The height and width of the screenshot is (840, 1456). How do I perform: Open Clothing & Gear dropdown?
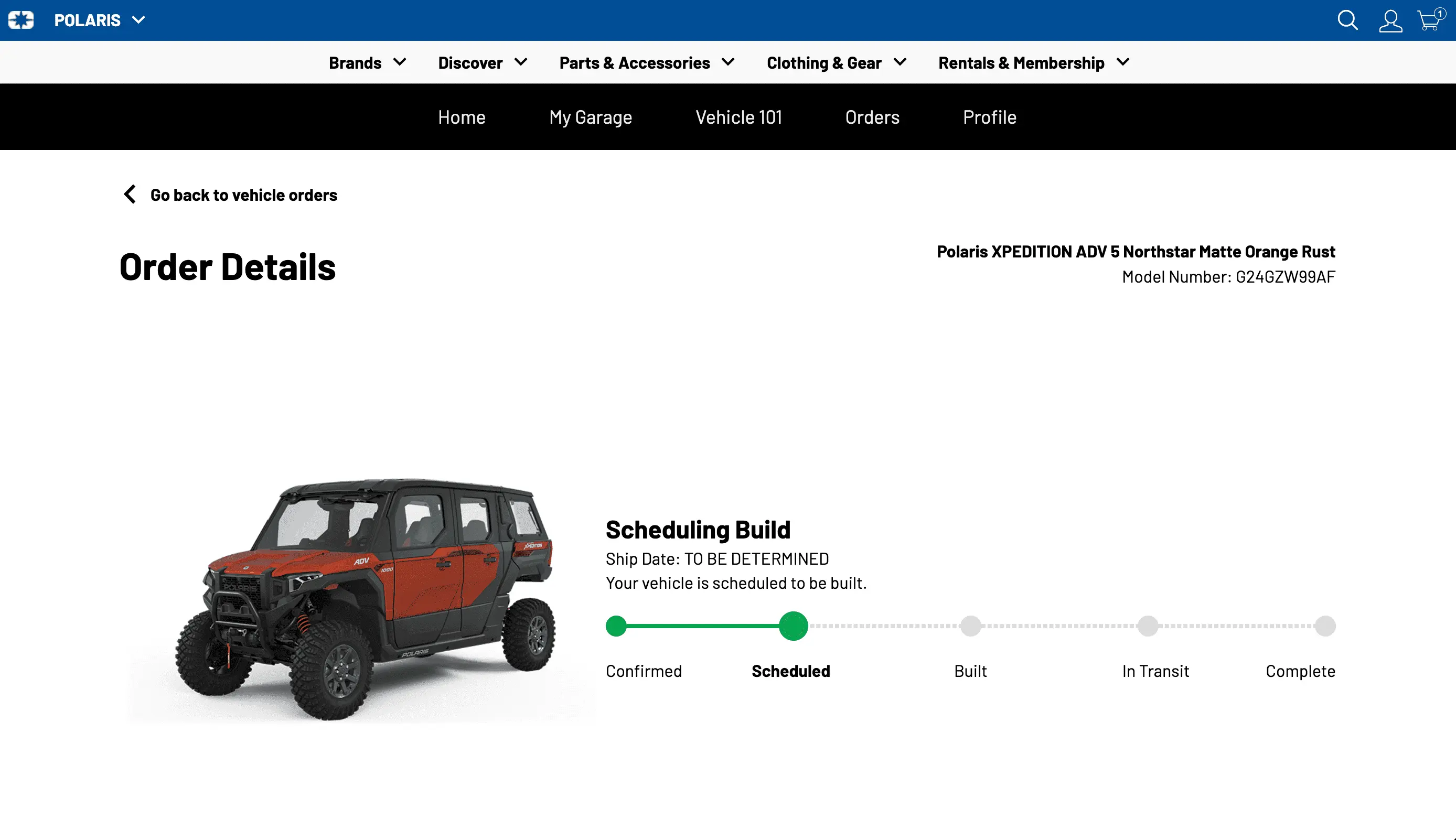(x=836, y=62)
